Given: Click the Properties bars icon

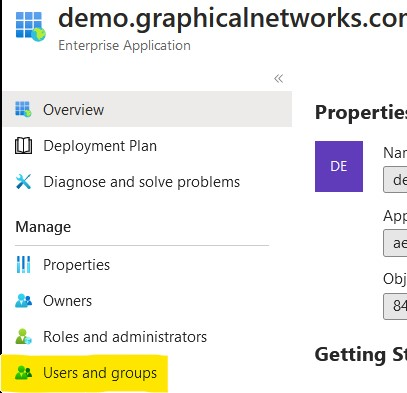Looking at the screenshot, I should 23,265.
